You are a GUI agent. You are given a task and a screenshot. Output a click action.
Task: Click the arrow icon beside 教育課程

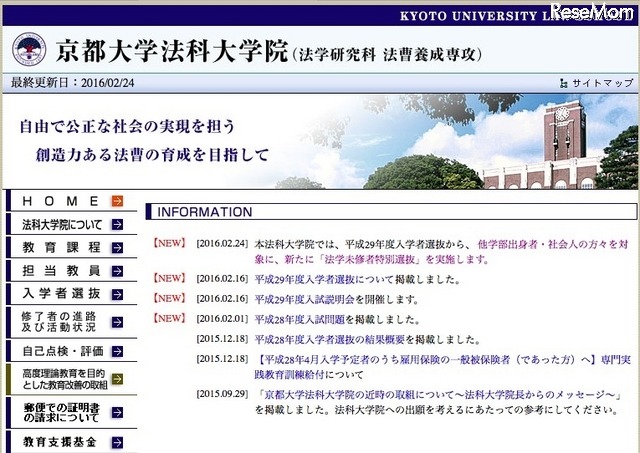[117, 248]
